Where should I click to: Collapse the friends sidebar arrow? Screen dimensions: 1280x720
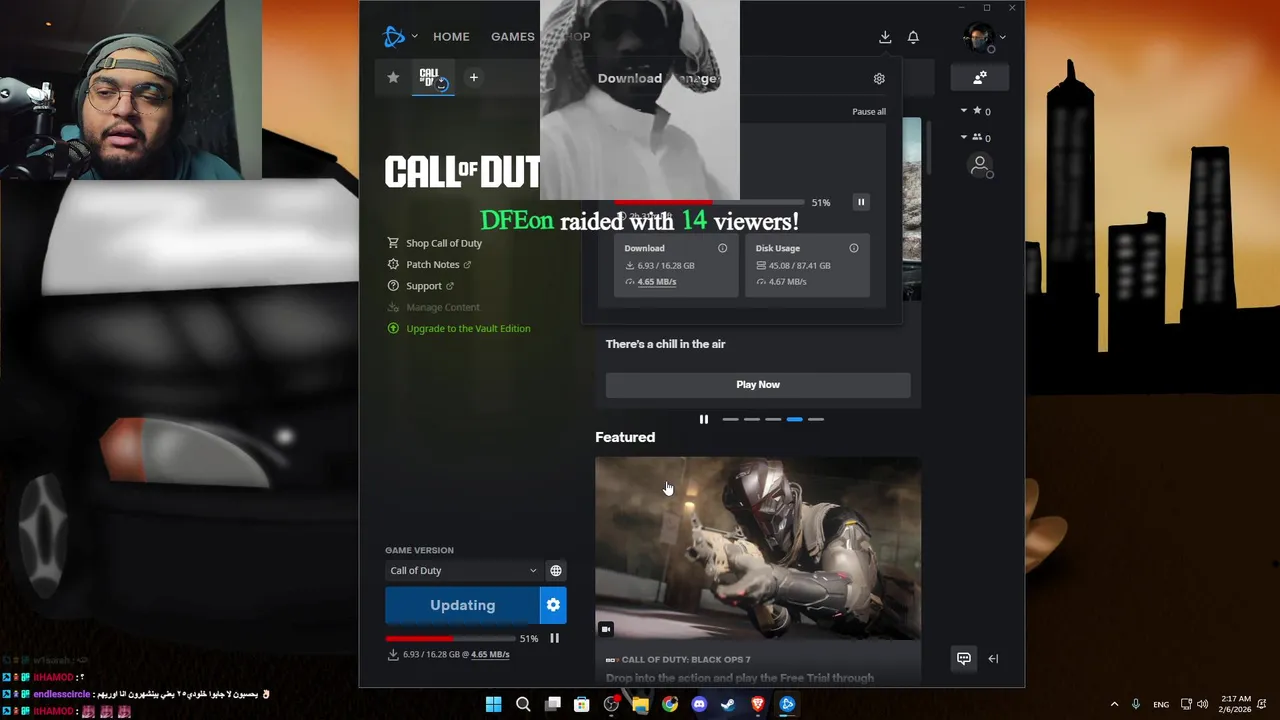pos(993,658)
